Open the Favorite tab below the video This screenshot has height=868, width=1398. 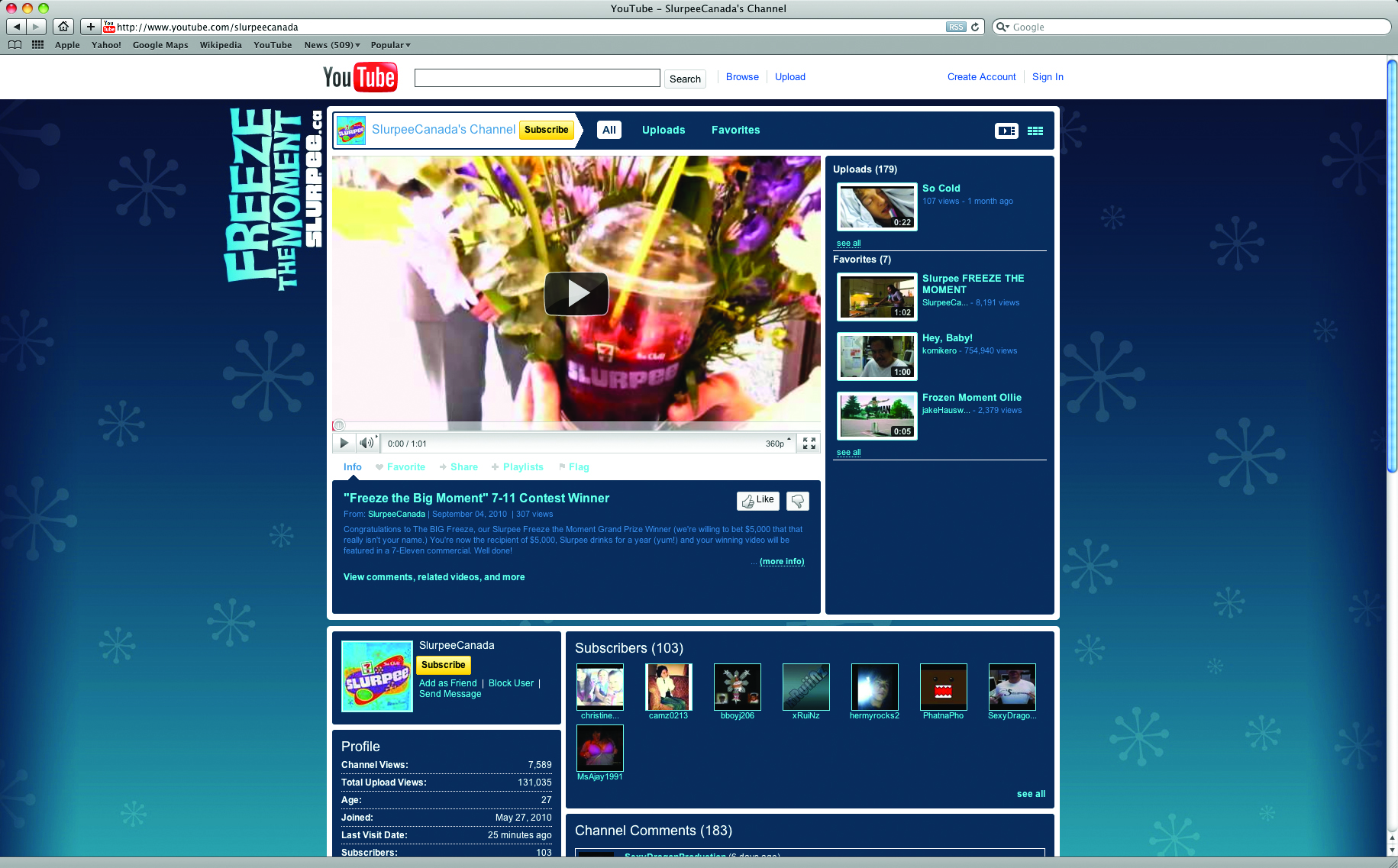tap(401, 467)
